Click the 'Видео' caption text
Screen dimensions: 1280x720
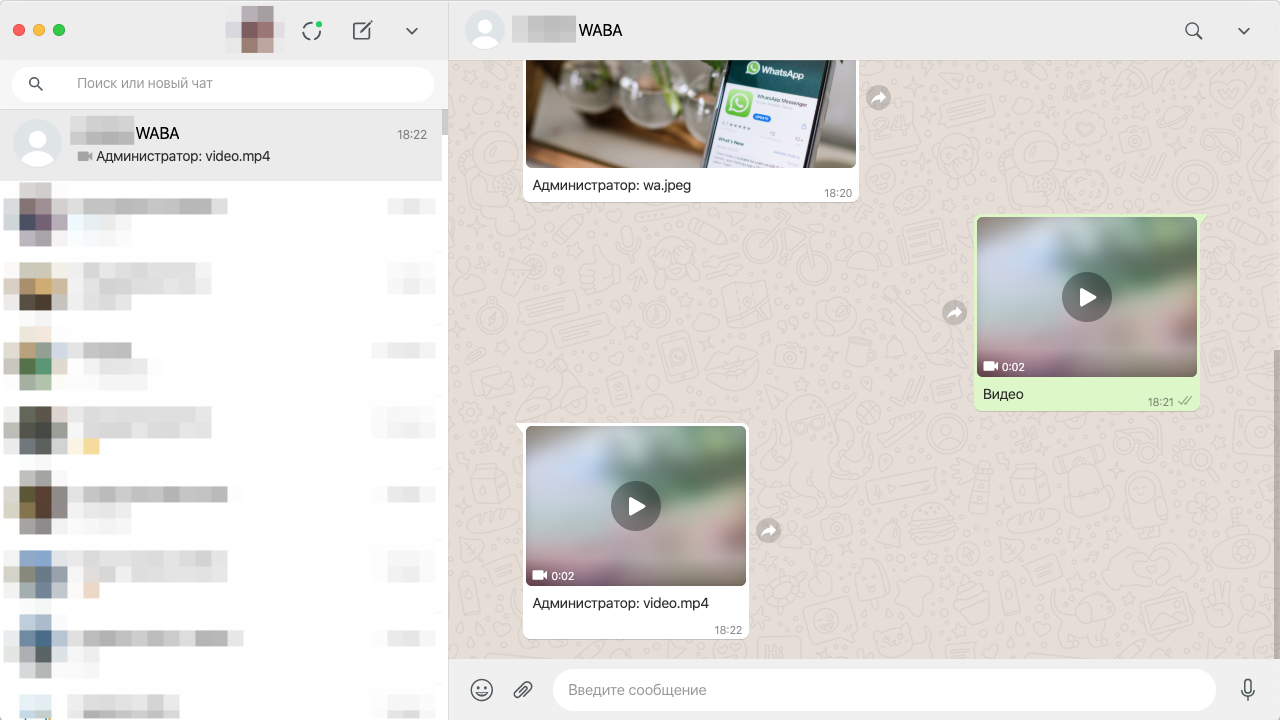(1003, 394)
